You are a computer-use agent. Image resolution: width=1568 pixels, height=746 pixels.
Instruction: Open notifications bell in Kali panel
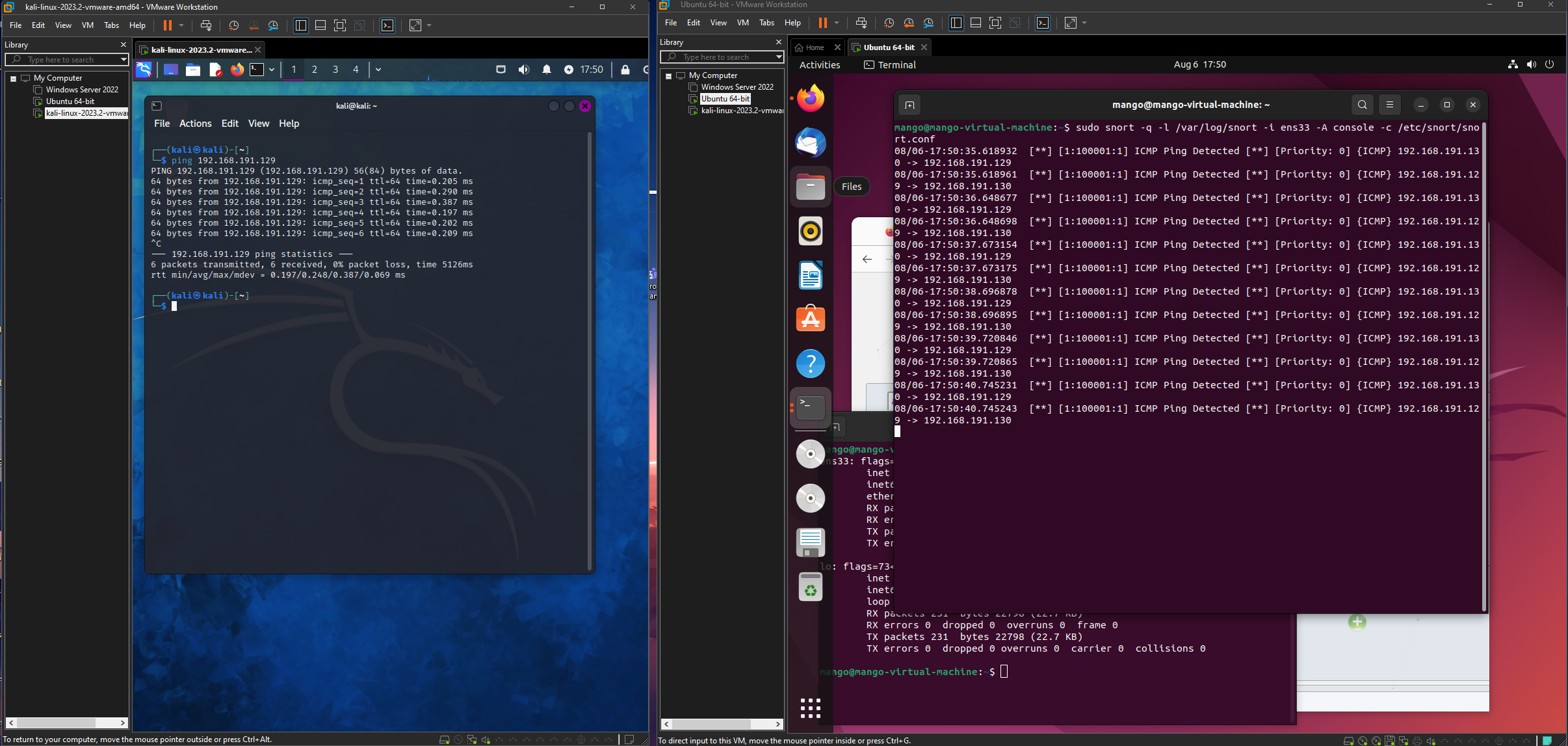tap(547, 70)
